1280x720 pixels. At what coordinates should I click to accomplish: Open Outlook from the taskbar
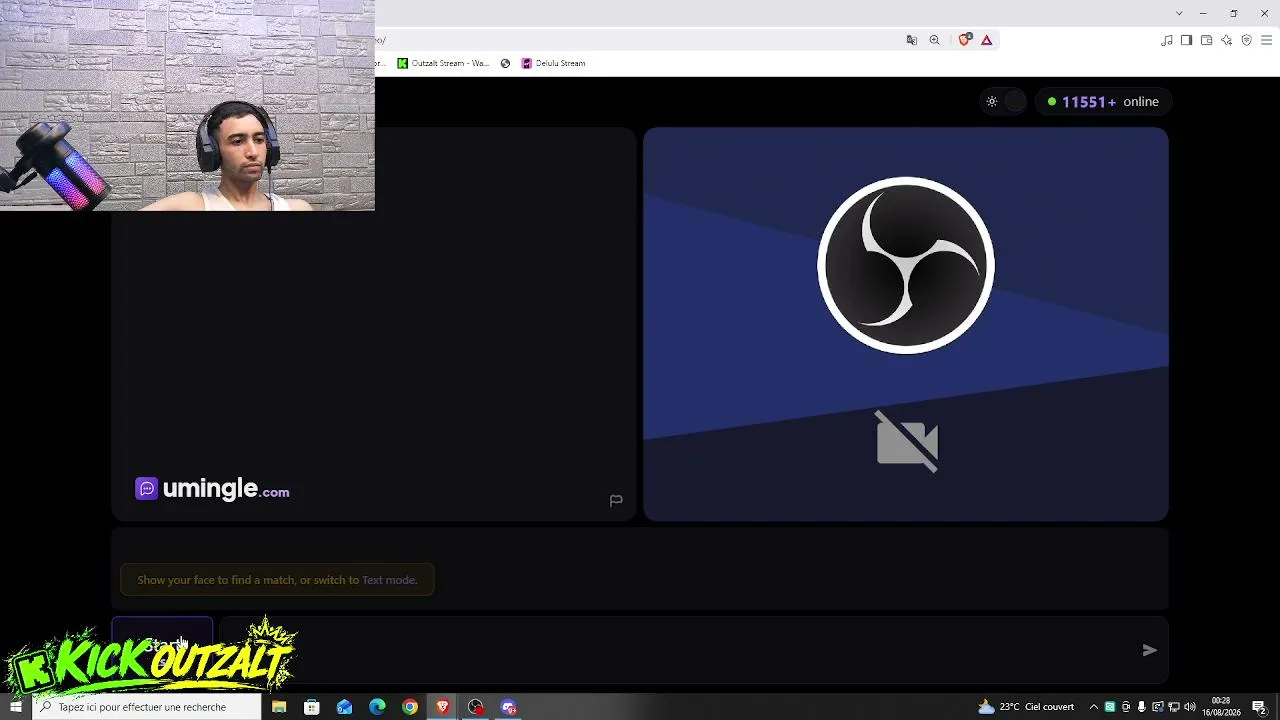[x=345, y=707]
